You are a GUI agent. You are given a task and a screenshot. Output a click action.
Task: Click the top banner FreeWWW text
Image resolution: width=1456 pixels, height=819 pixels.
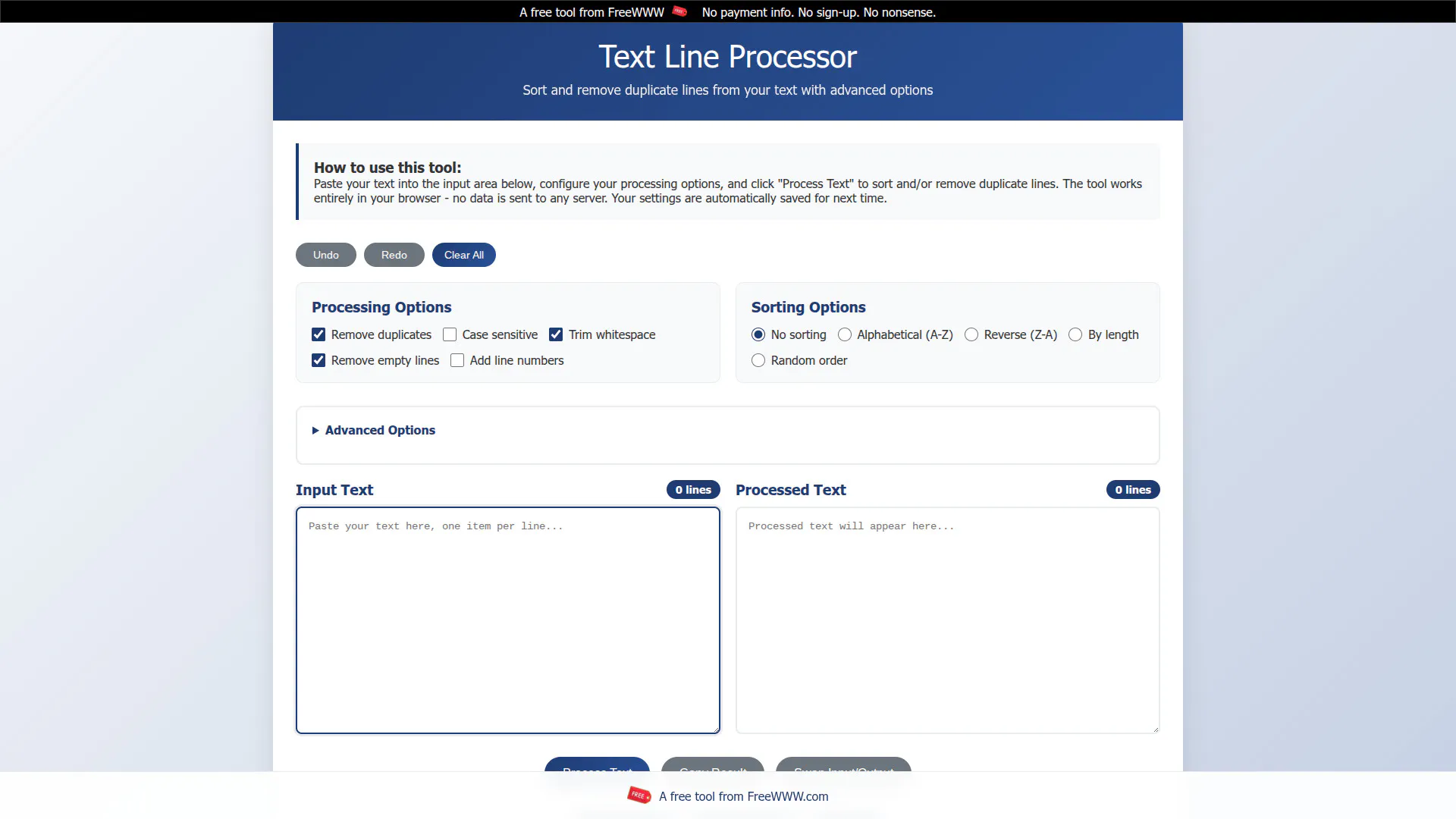pyautogui.click(x=591, y=12)
